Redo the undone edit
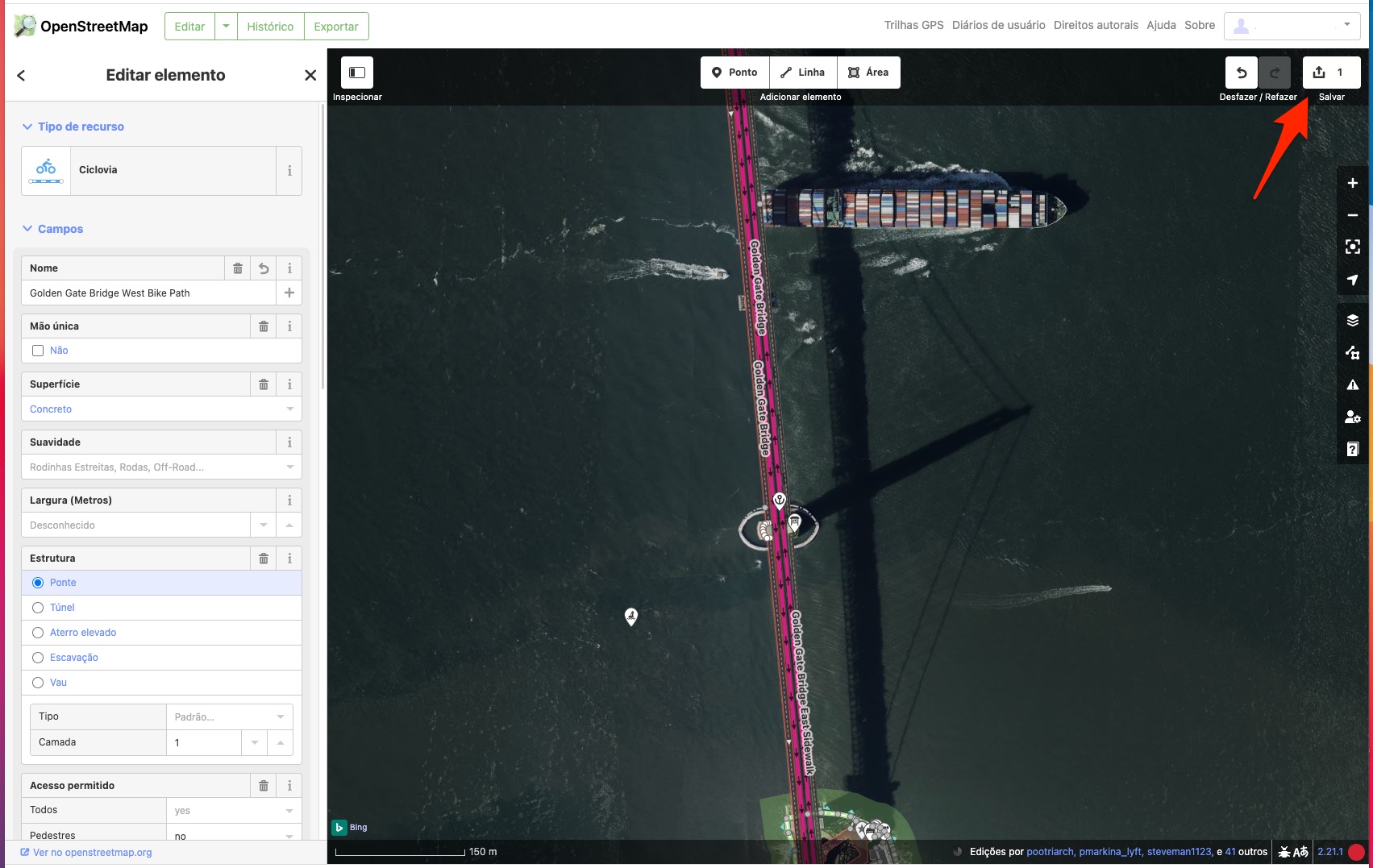 (x=1275, y=73)
